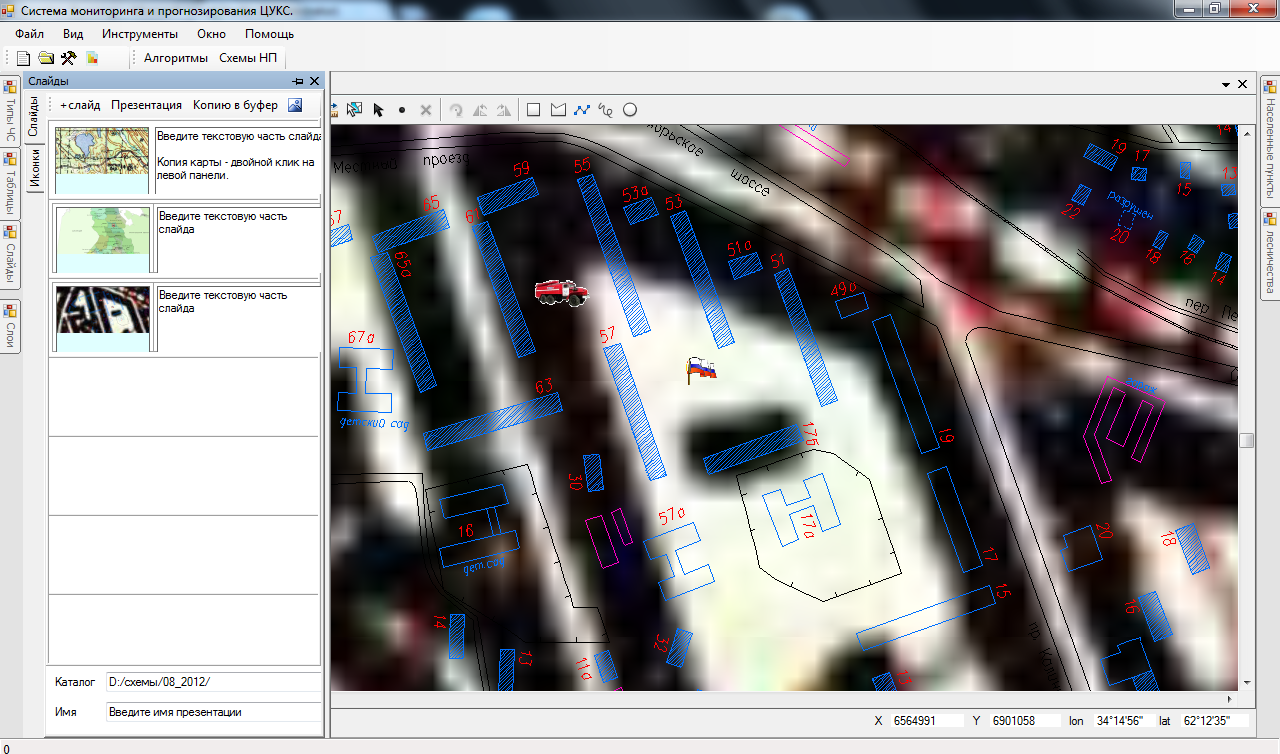
Task: Open the лесничества right side tab
Action: click(1270, 252)
